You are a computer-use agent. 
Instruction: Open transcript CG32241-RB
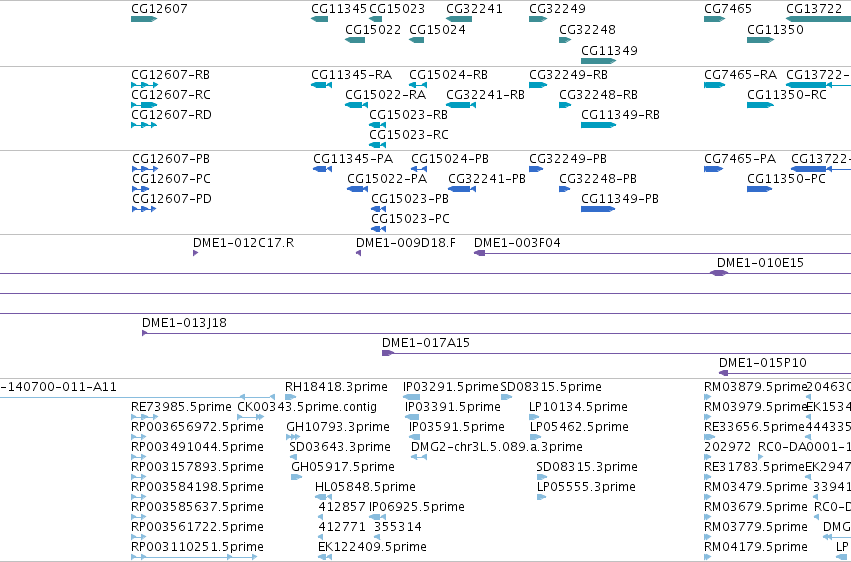click(x=485, y=94)
